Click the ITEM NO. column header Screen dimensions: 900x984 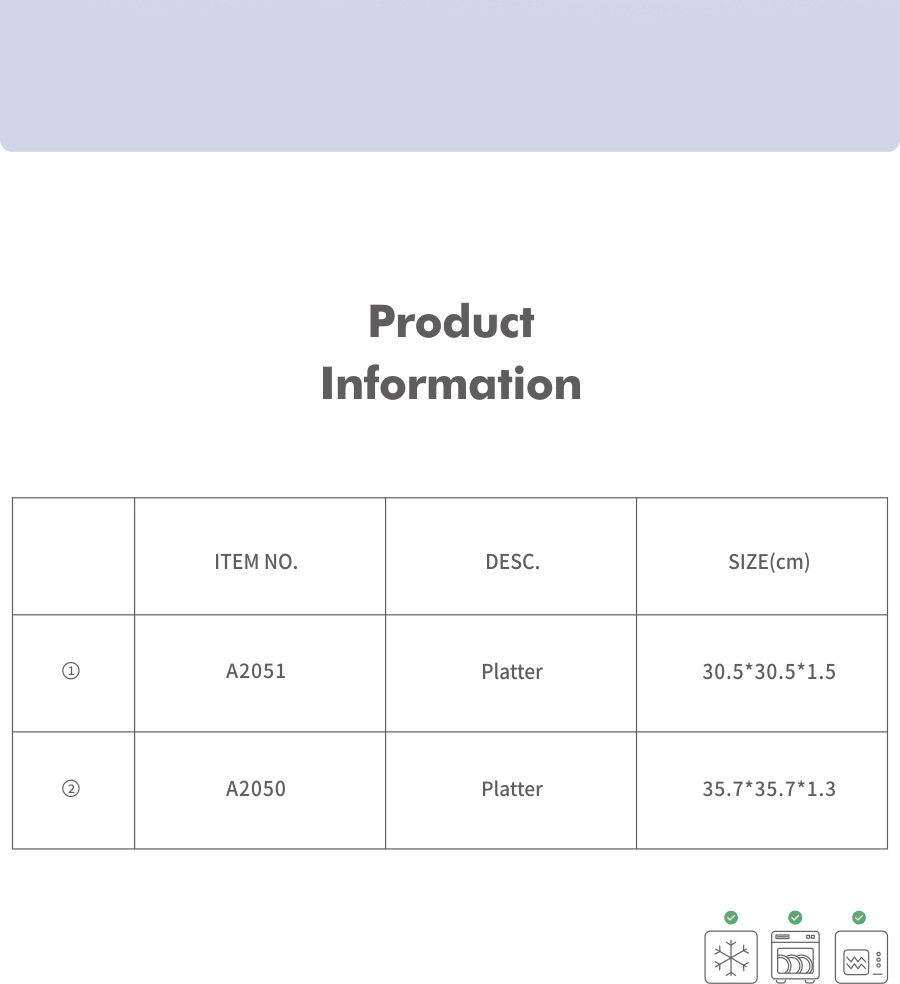pos(256,562)
